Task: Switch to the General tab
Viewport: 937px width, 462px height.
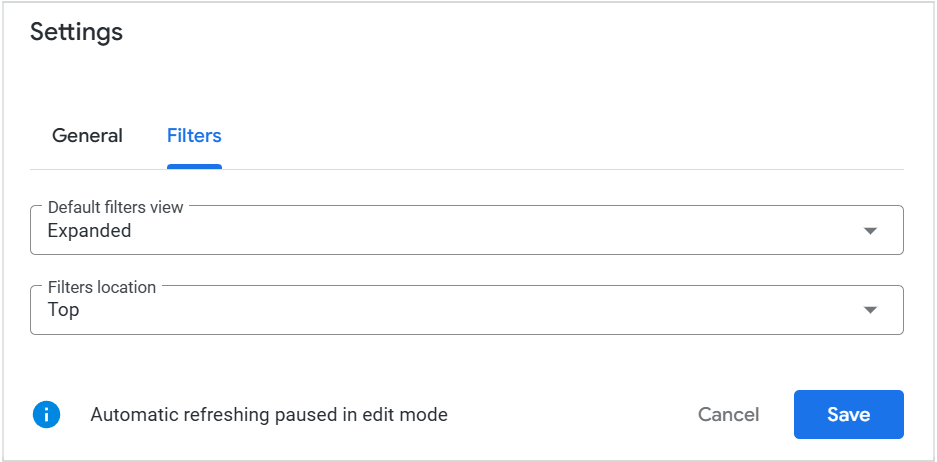Action: click(x=87, y=136)
